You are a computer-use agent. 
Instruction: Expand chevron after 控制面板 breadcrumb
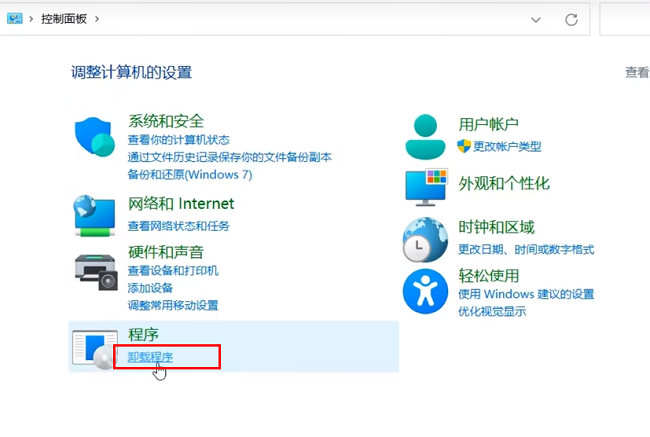pos(97,19)
